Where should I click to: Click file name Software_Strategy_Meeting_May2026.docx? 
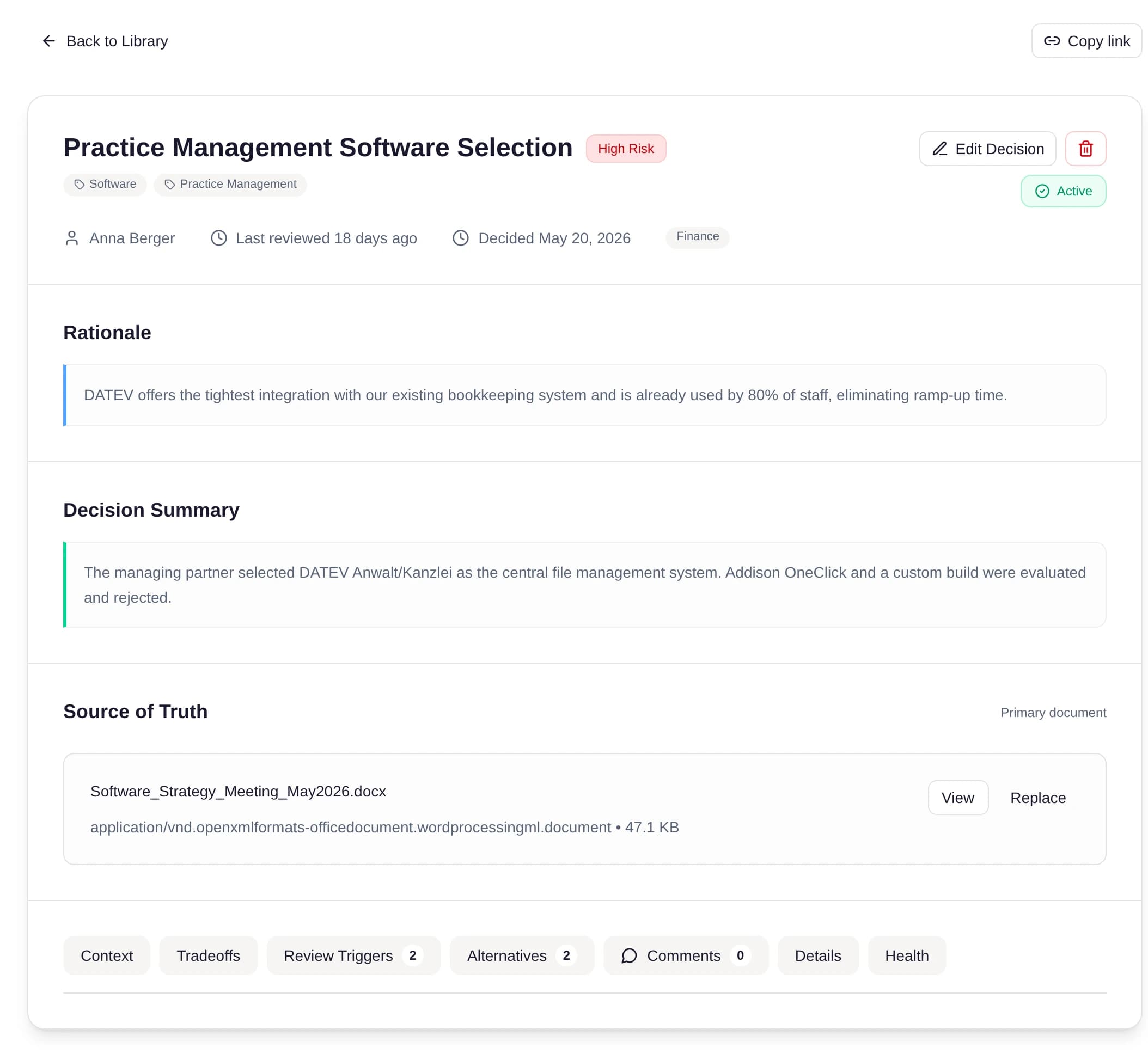click(x=238, y=792)
